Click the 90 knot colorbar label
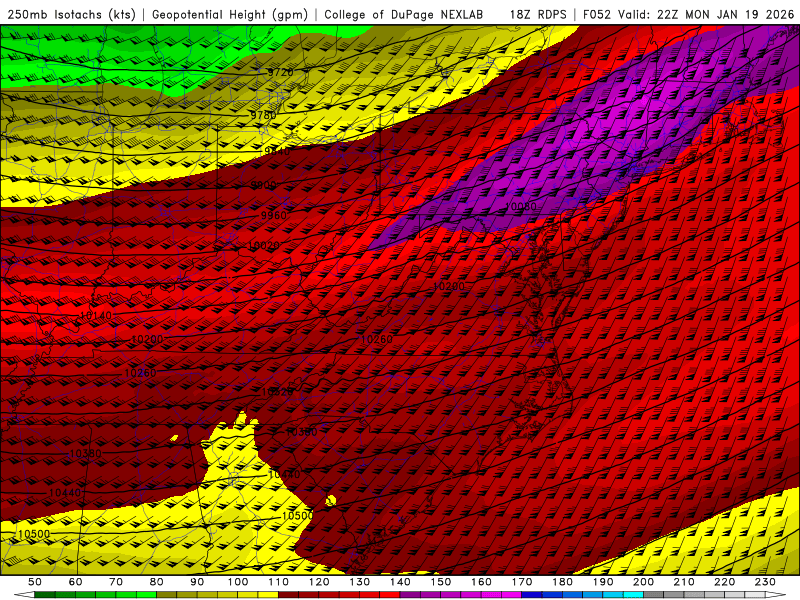The image size is (800, 600). (x=197, y=582)
